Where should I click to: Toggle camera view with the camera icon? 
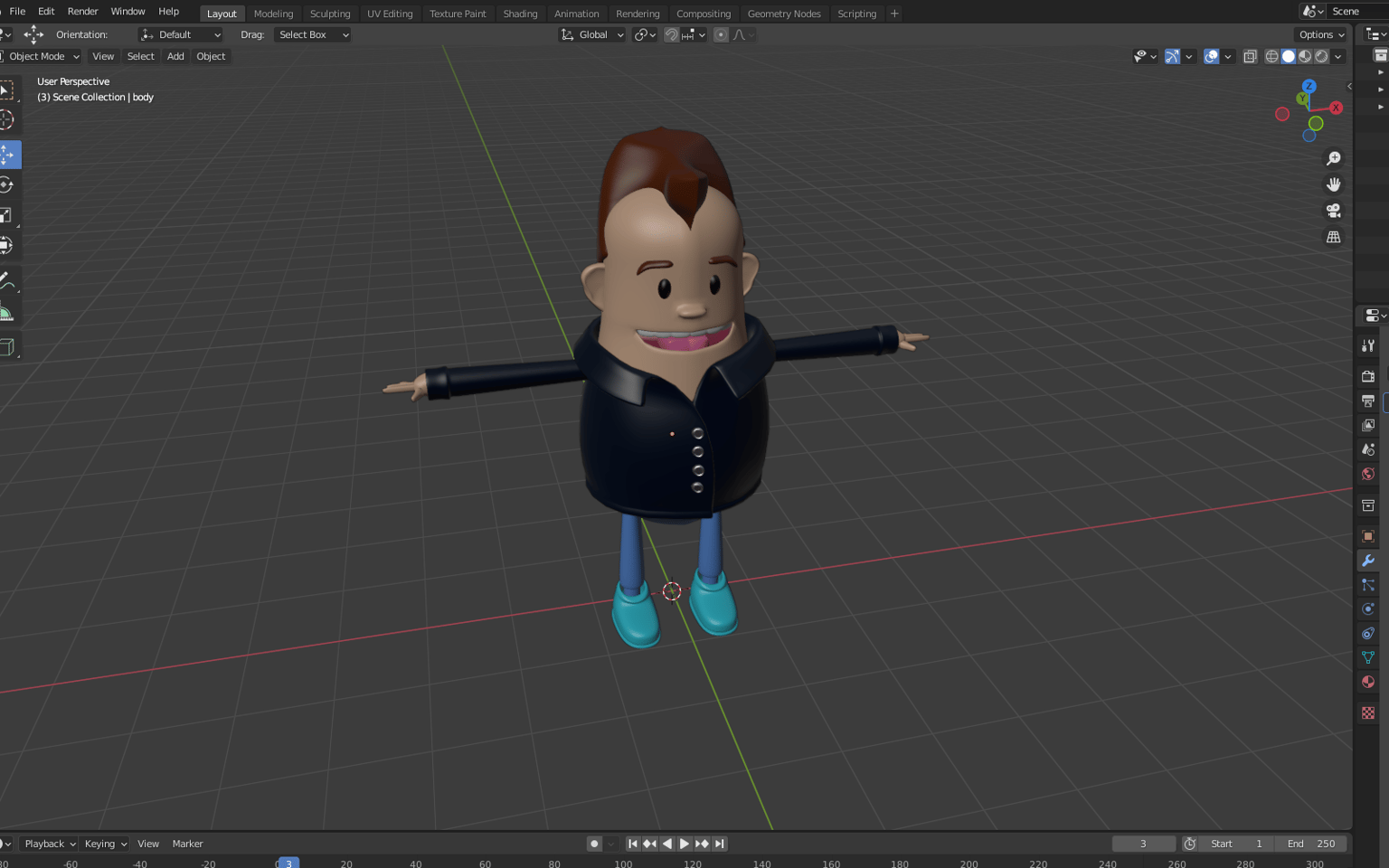coord(1333,211)
